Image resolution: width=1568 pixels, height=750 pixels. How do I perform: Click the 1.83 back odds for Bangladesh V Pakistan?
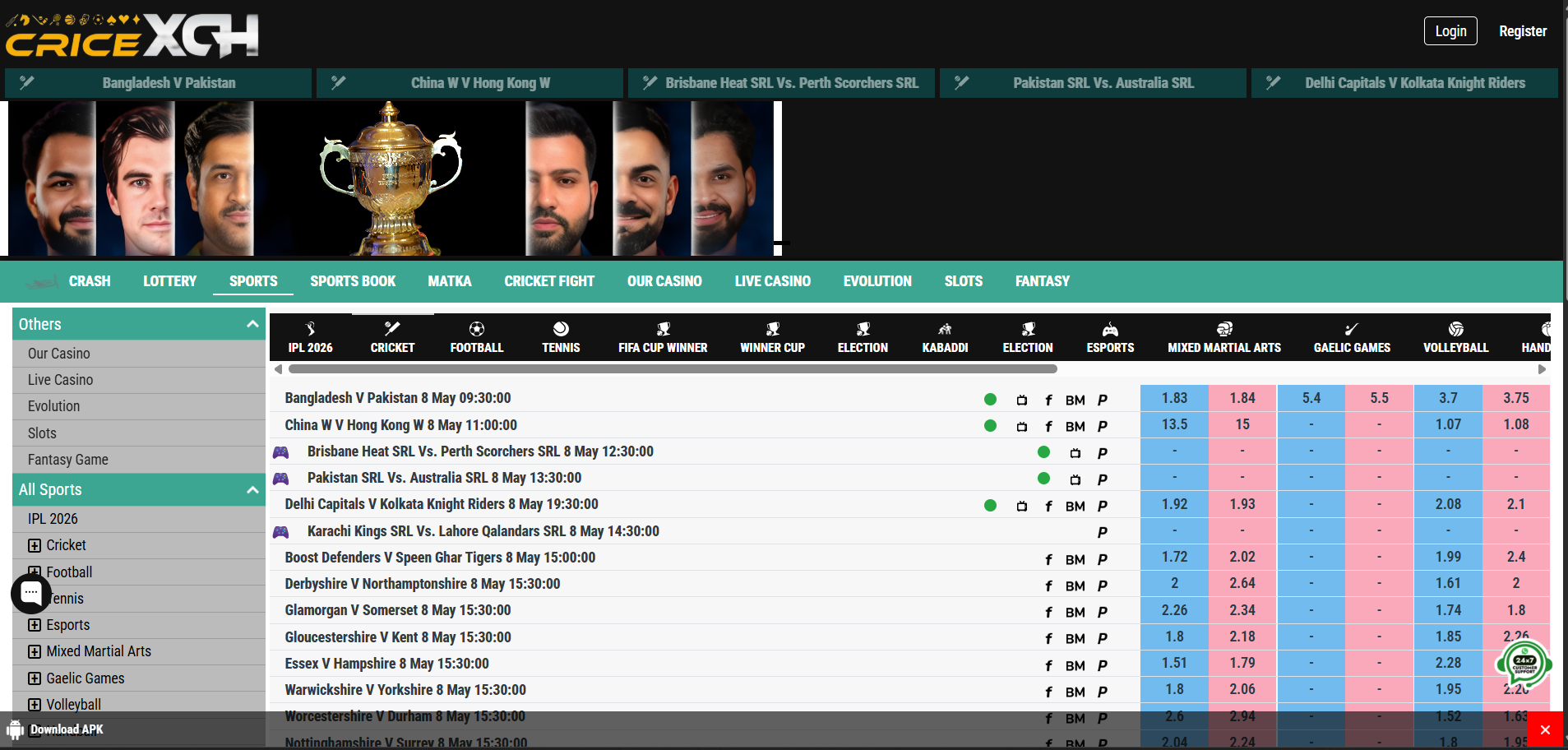[x=1174, y=398]
